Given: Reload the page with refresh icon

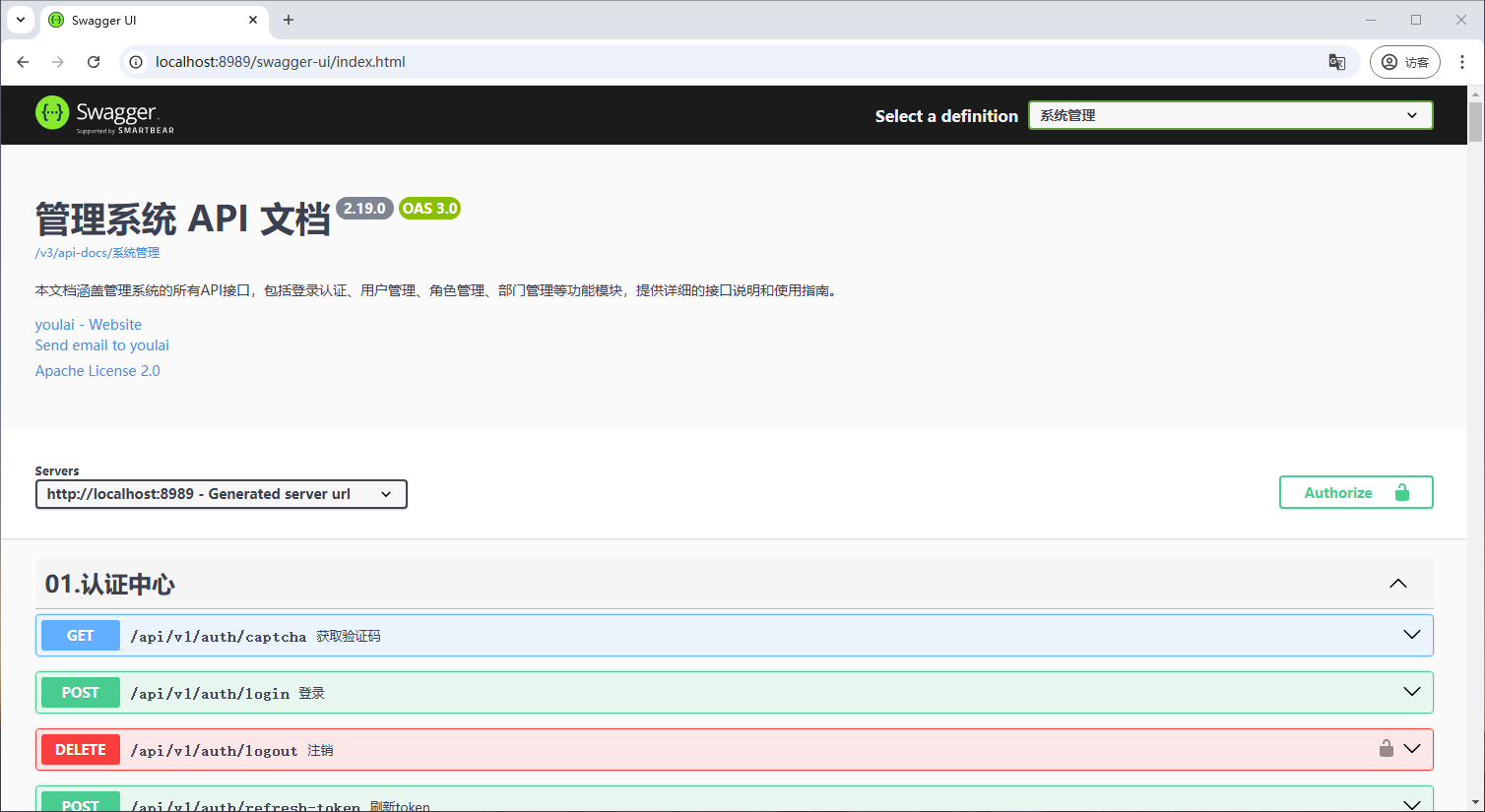Looking at the screenshot, I should [94, 62].
